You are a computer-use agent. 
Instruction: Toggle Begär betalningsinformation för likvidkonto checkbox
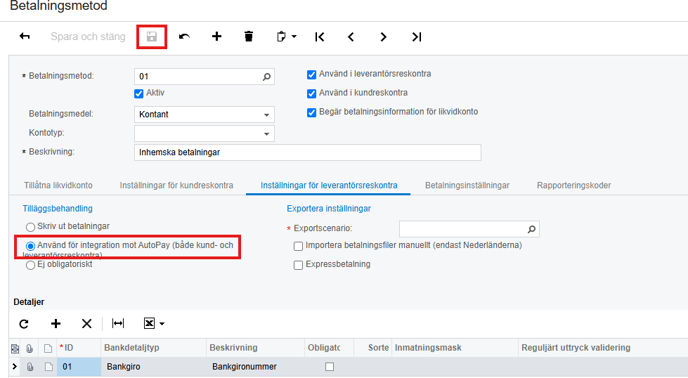point(312,112)
